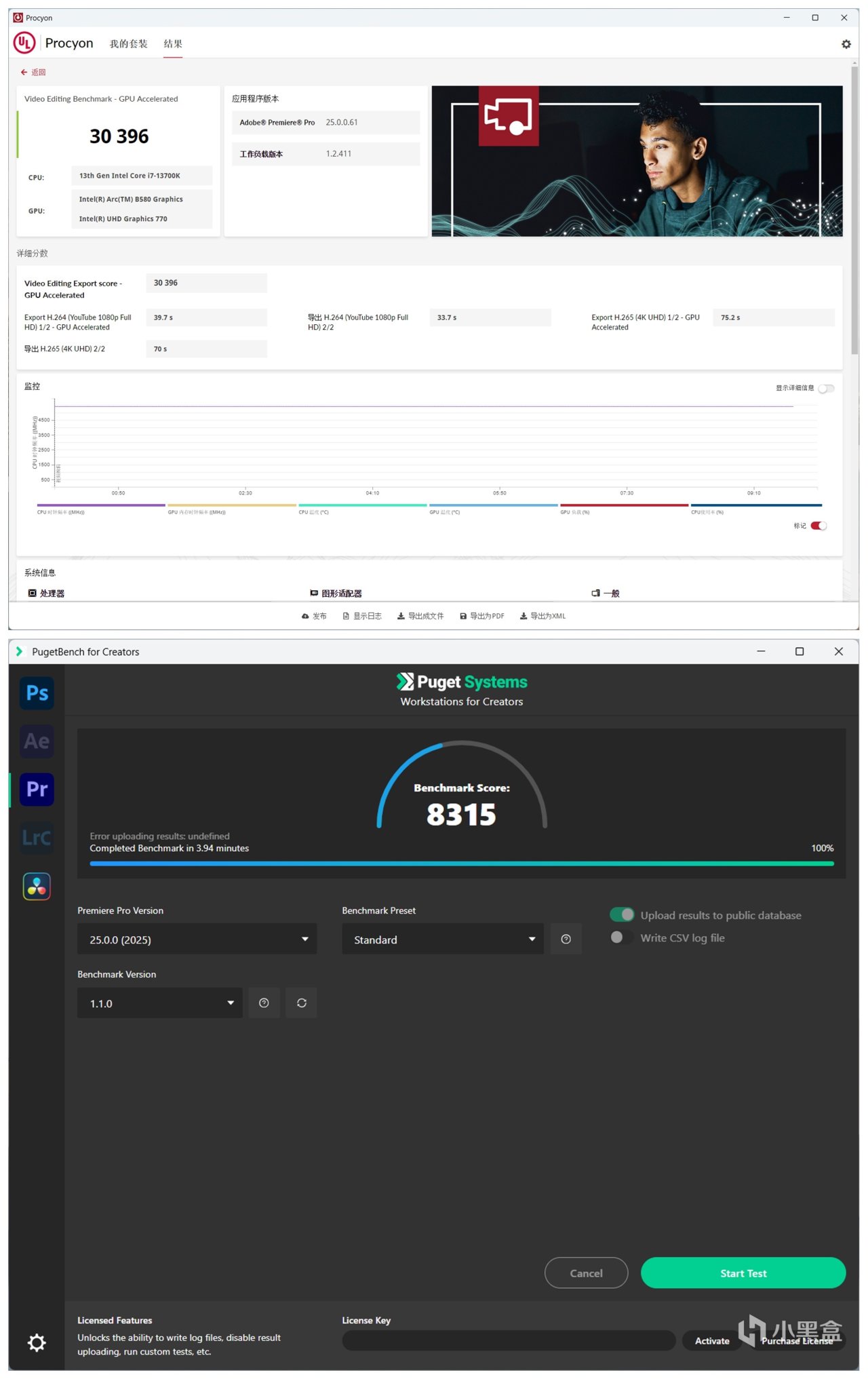This screenshot has width=868, height=1379.
Task: Toggle CPU使用率 (%) legend series
Action: [x=756, y=508]
